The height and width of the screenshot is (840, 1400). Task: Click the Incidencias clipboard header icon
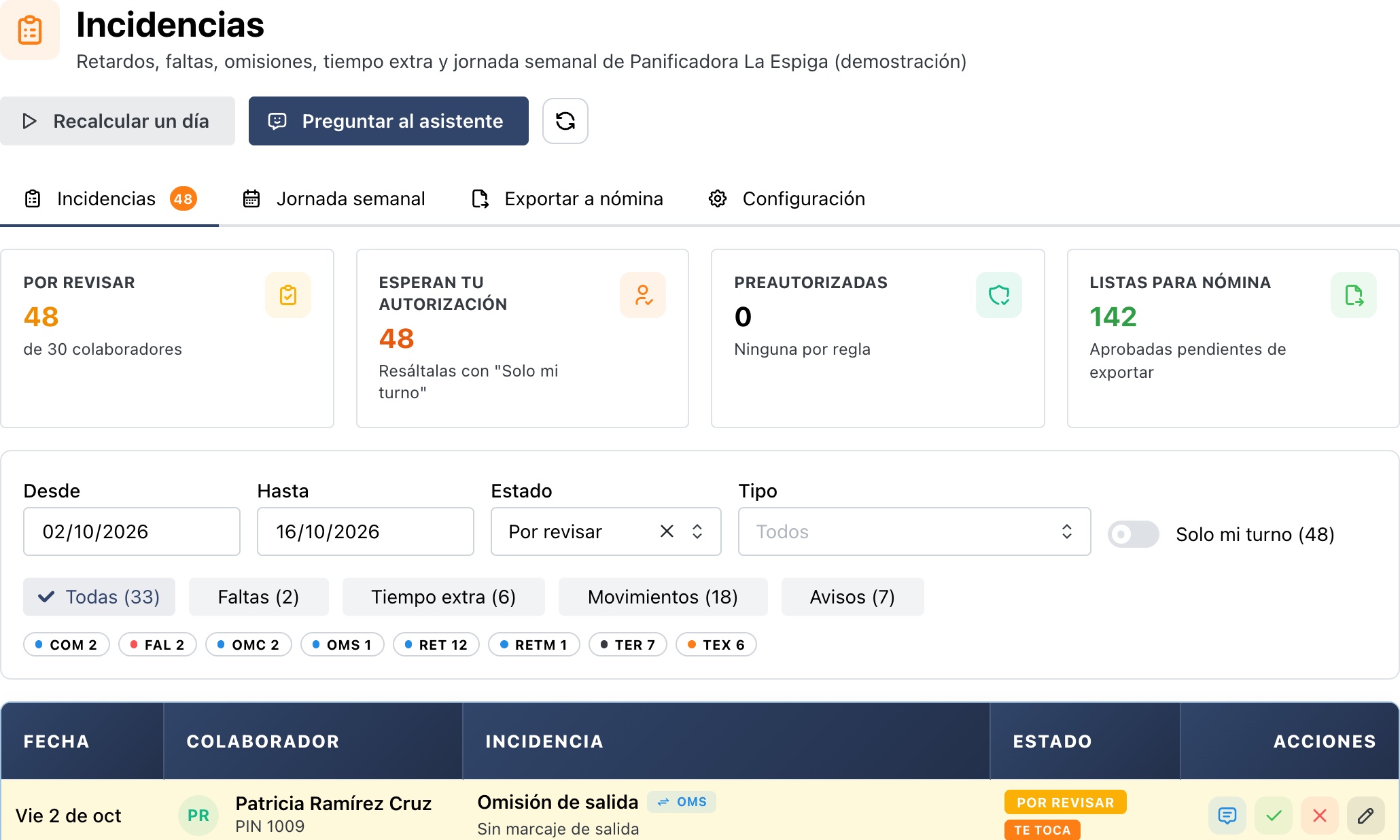30,30
